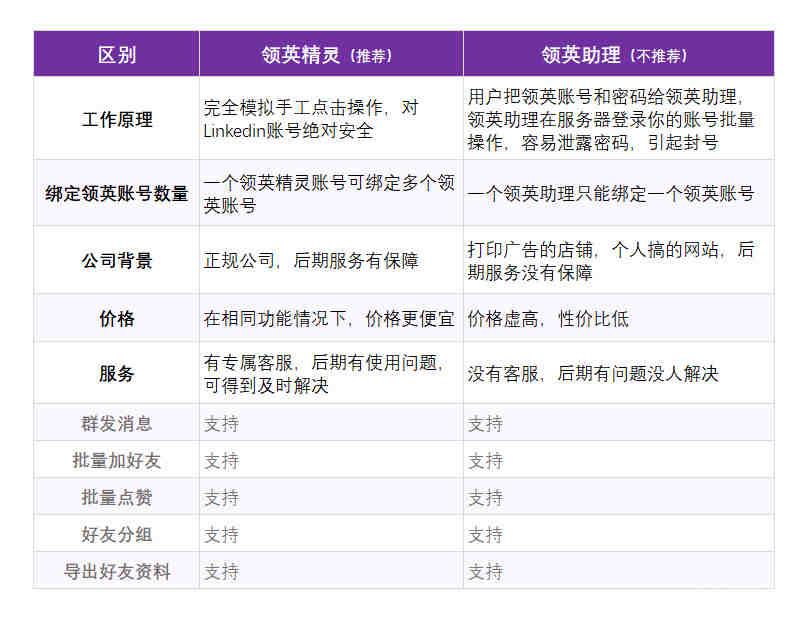806x617 pixels.
Task: Select the 群发消息 row label
Action: coord(117,423)
